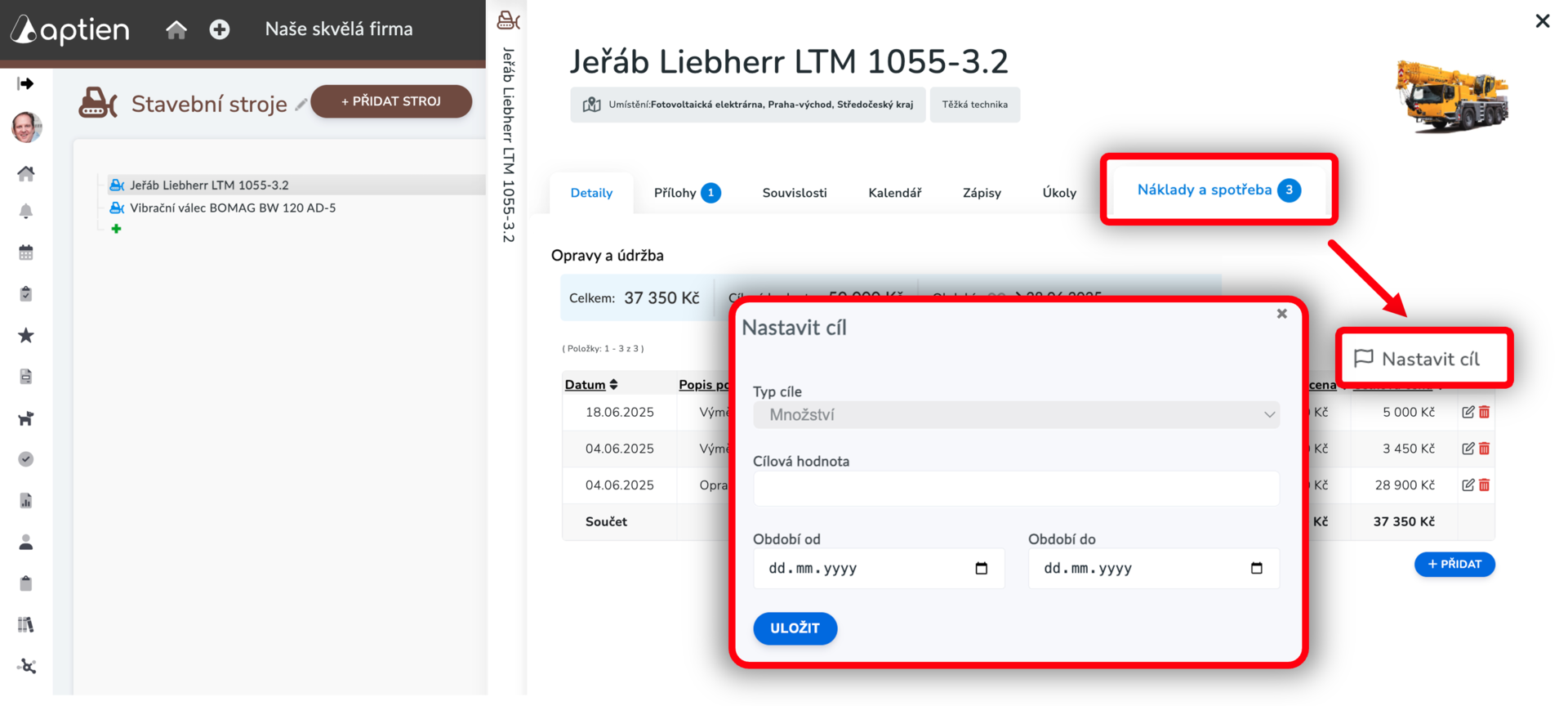Open the Typ cíle dropdown

tap(1016, 414)
